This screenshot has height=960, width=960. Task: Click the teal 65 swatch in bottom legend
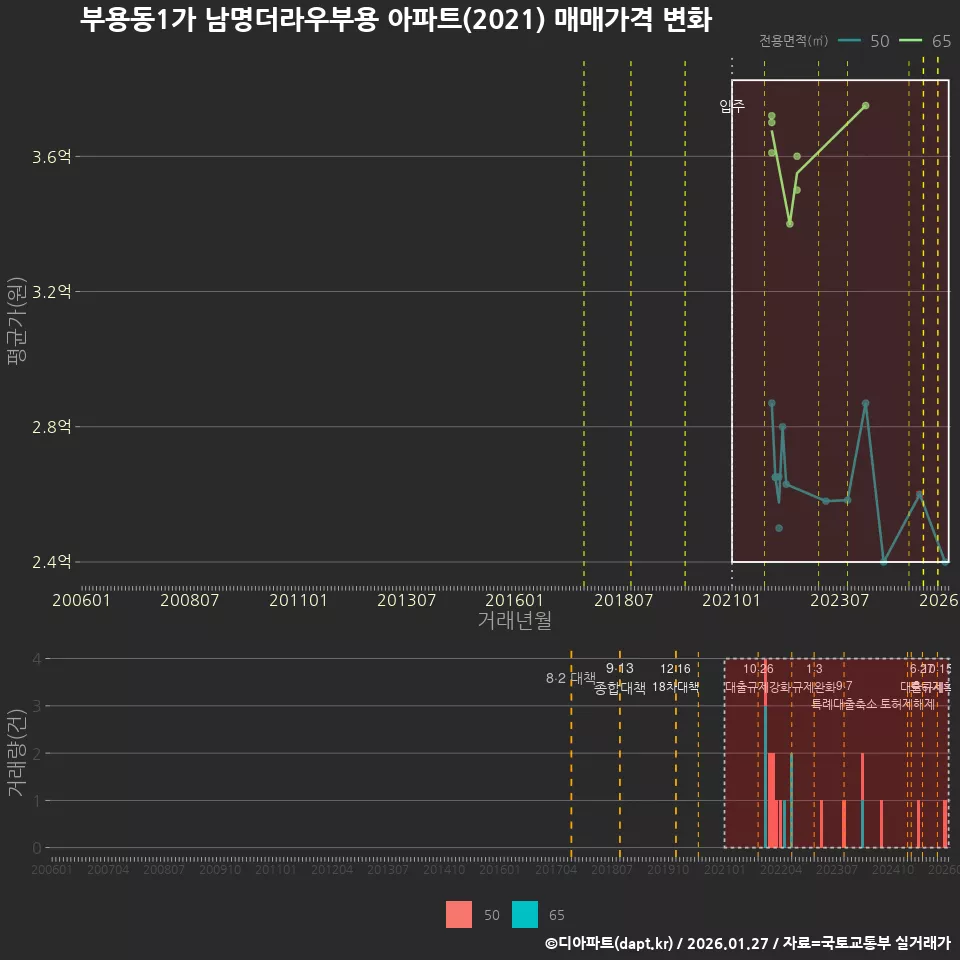[x=525, y=915]
